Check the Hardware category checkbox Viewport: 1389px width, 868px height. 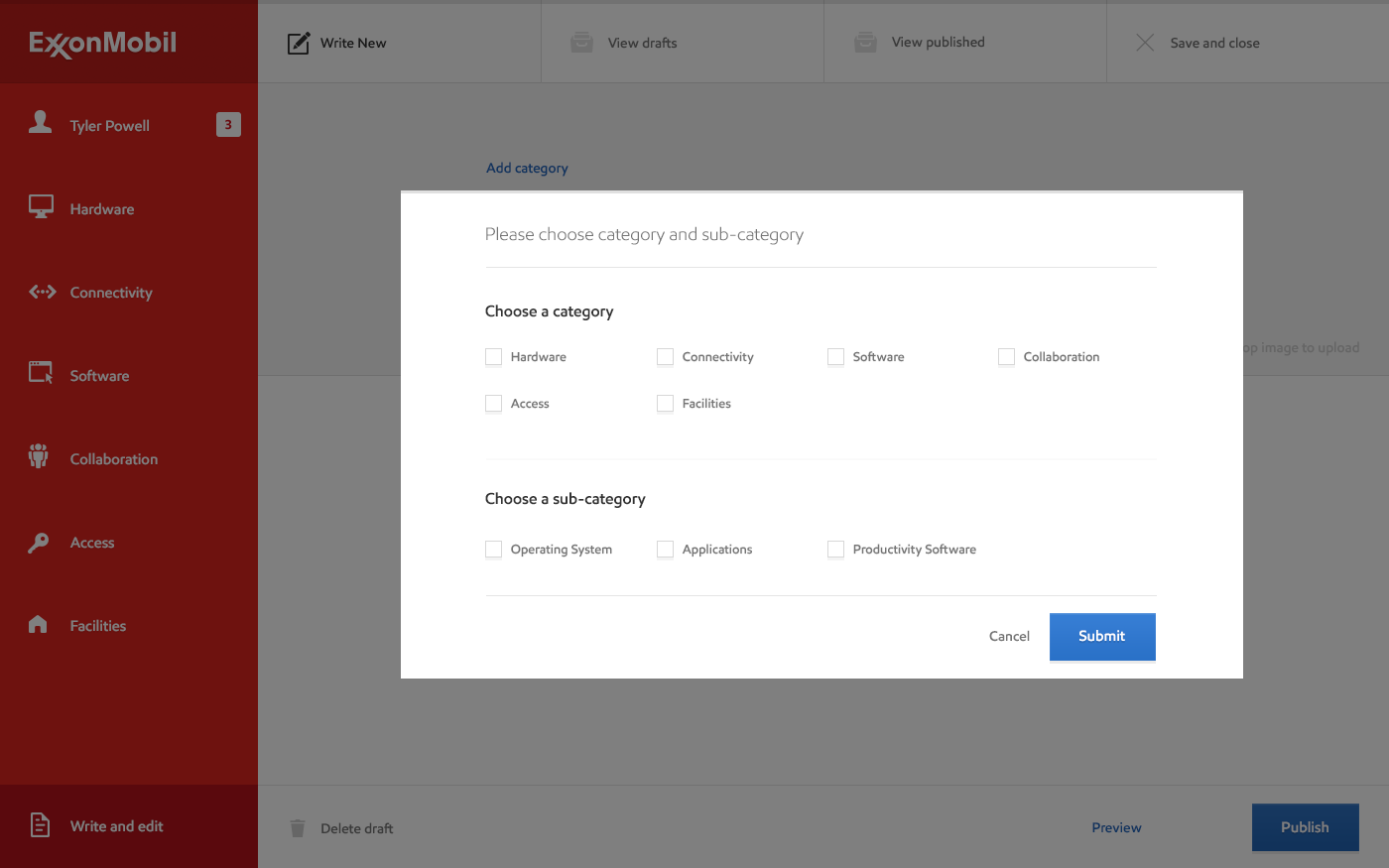tap(493, 357)
